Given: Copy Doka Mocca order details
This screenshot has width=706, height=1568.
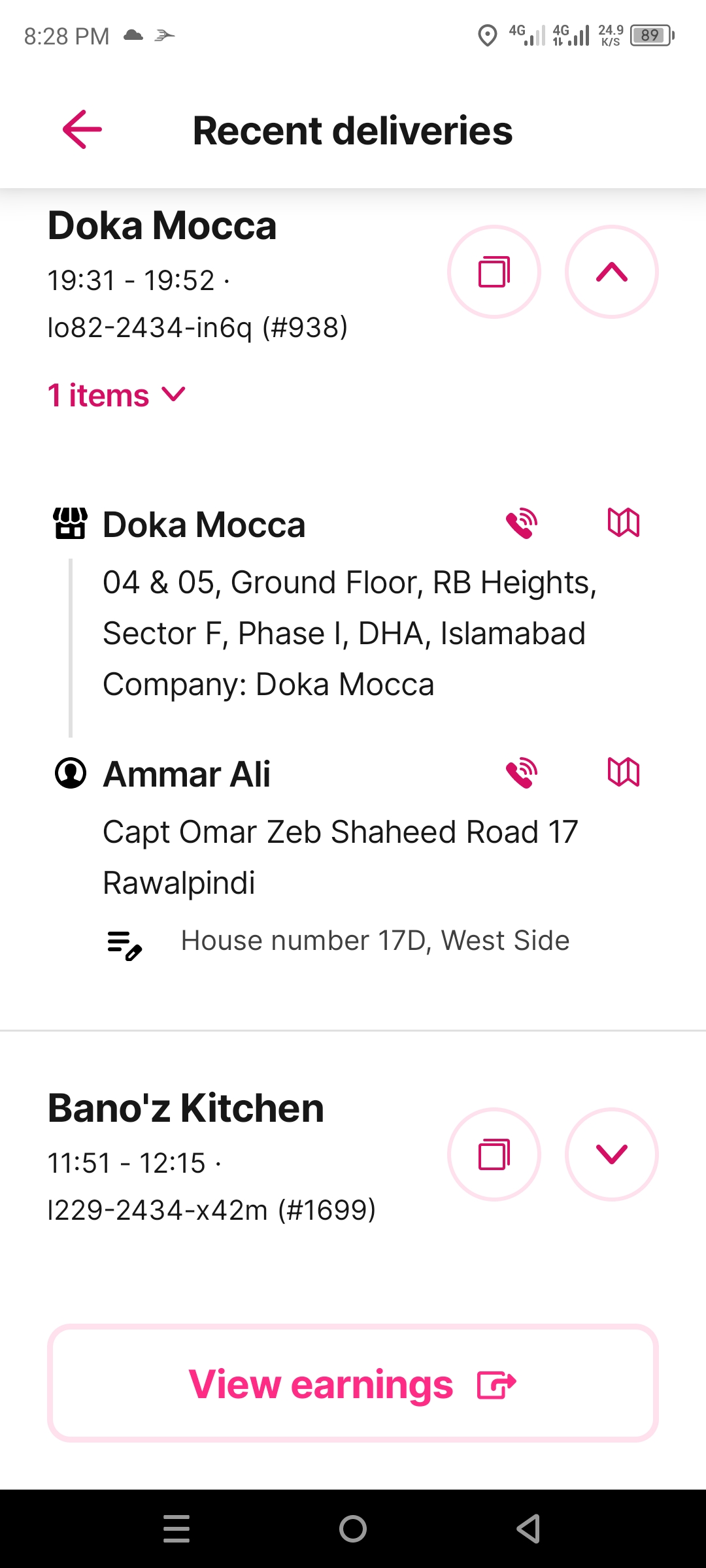Looking at the screenshot, I should pos(494,272).
